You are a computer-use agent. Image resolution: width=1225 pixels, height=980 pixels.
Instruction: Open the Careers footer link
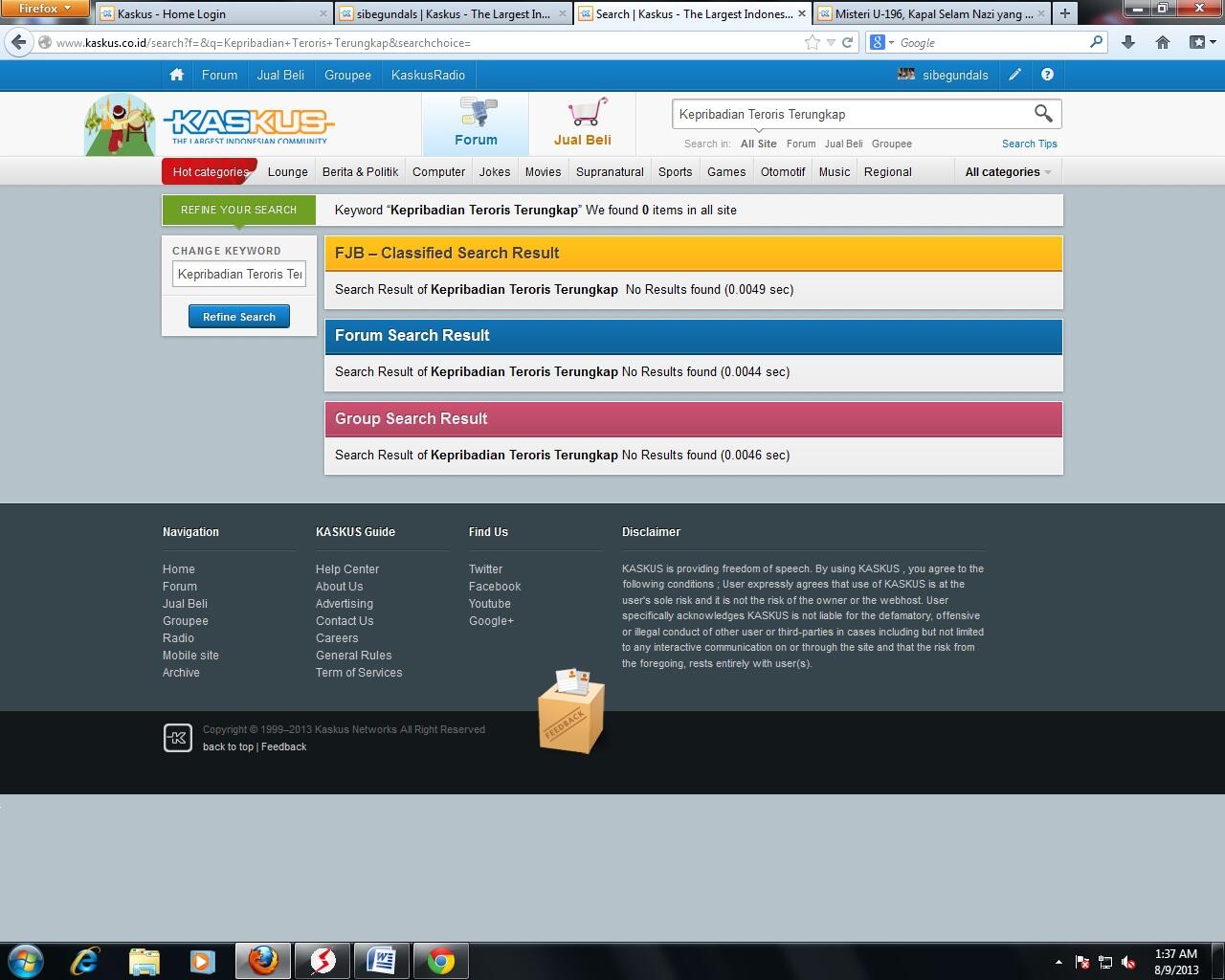[x=337, y=638]
